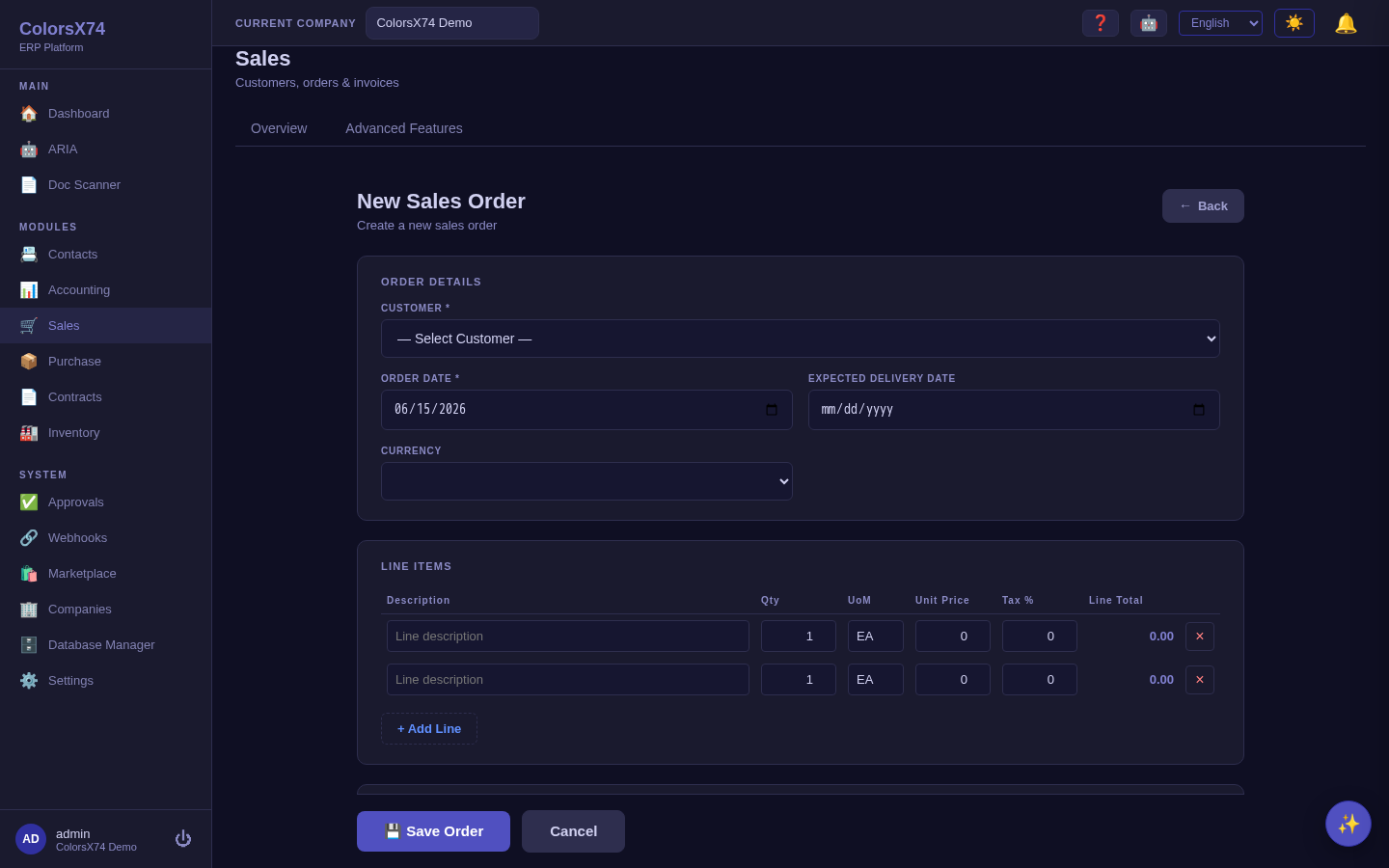Viewport: 1389px width, 868px height.
Task: Click the admin user name
Action: [x=73, y=833]
